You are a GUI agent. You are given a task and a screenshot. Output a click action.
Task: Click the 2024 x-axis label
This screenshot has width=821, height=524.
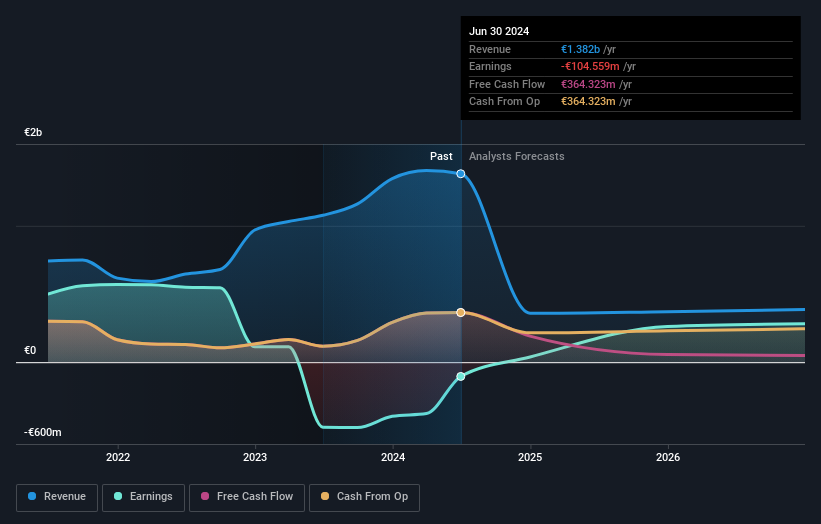(x=393, y=457)
